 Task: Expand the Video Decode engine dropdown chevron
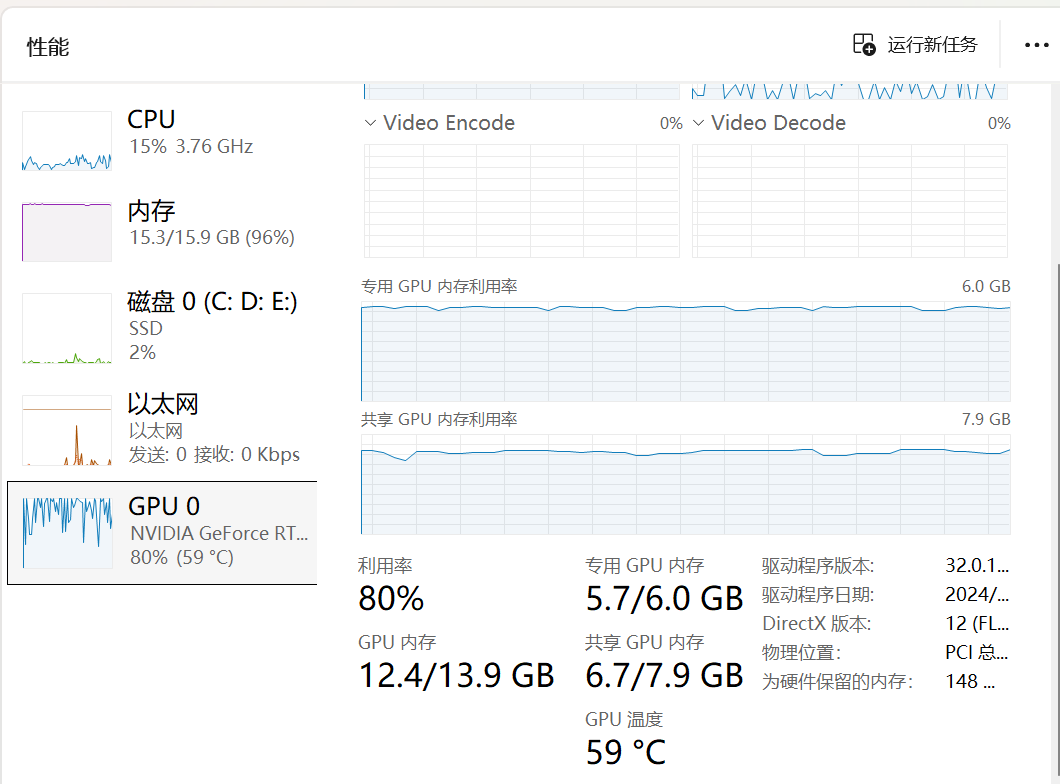coord(698,123)
